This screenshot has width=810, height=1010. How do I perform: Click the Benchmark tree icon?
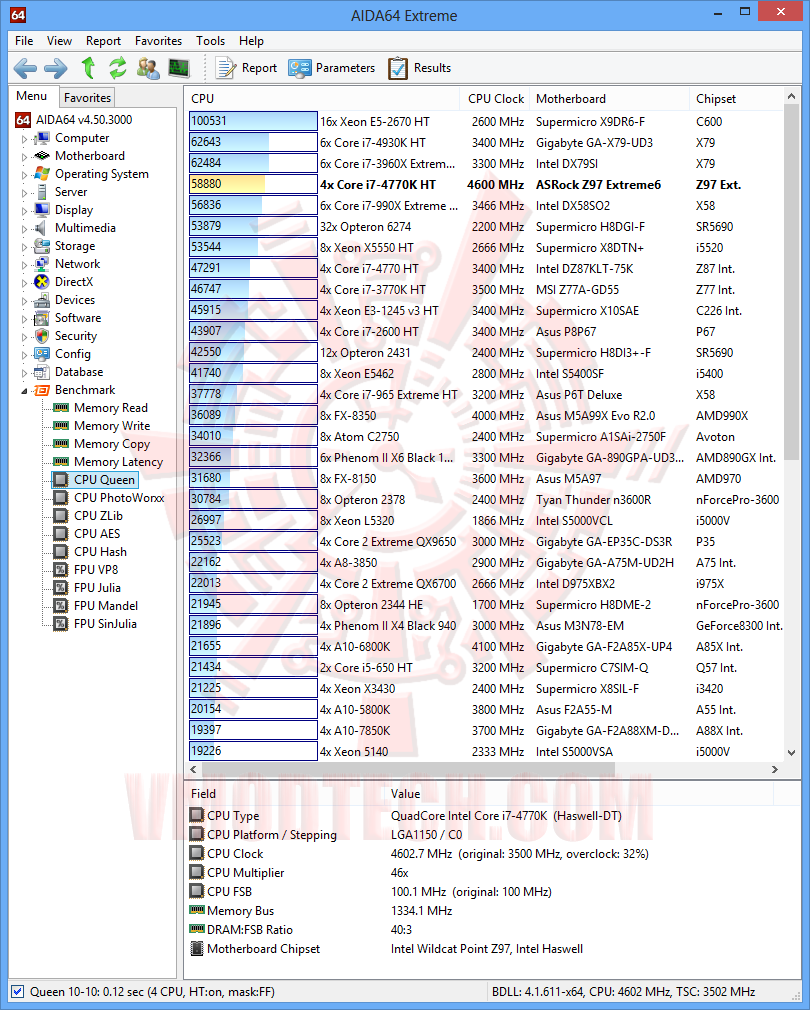42,390
